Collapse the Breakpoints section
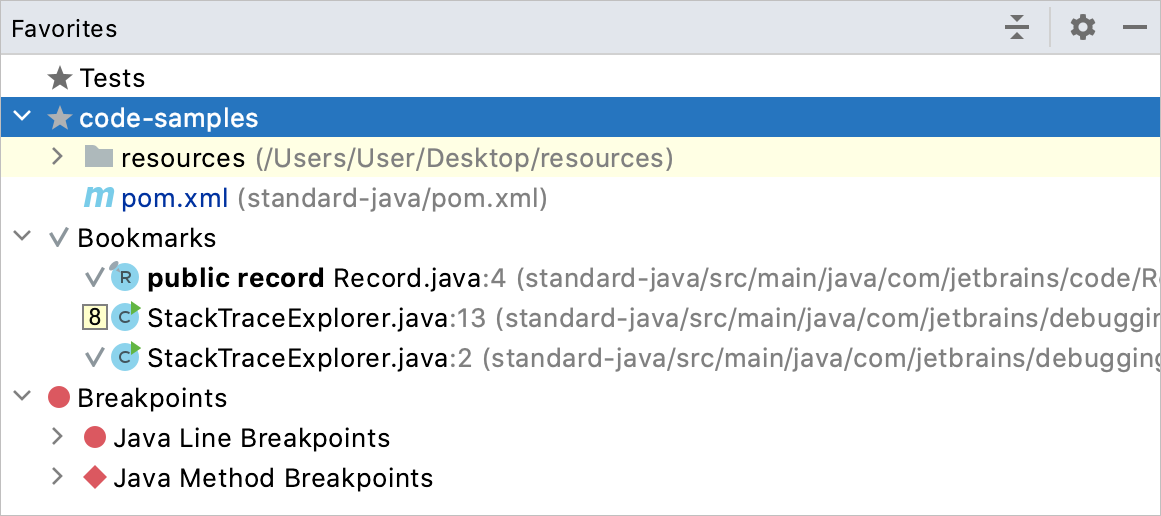Screen dimensions: 1161x516 (x=24, y=398)
